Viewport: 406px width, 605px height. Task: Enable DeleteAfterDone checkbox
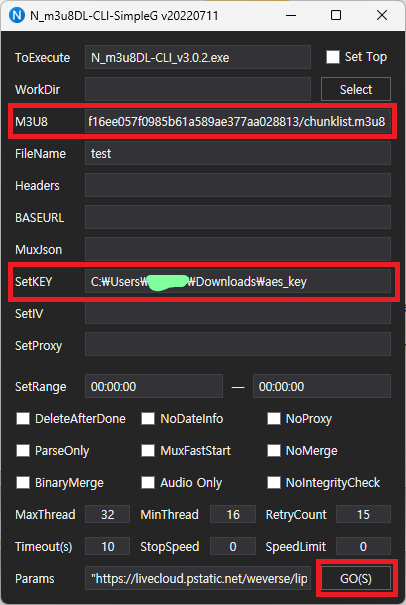[x=23, y=418]
